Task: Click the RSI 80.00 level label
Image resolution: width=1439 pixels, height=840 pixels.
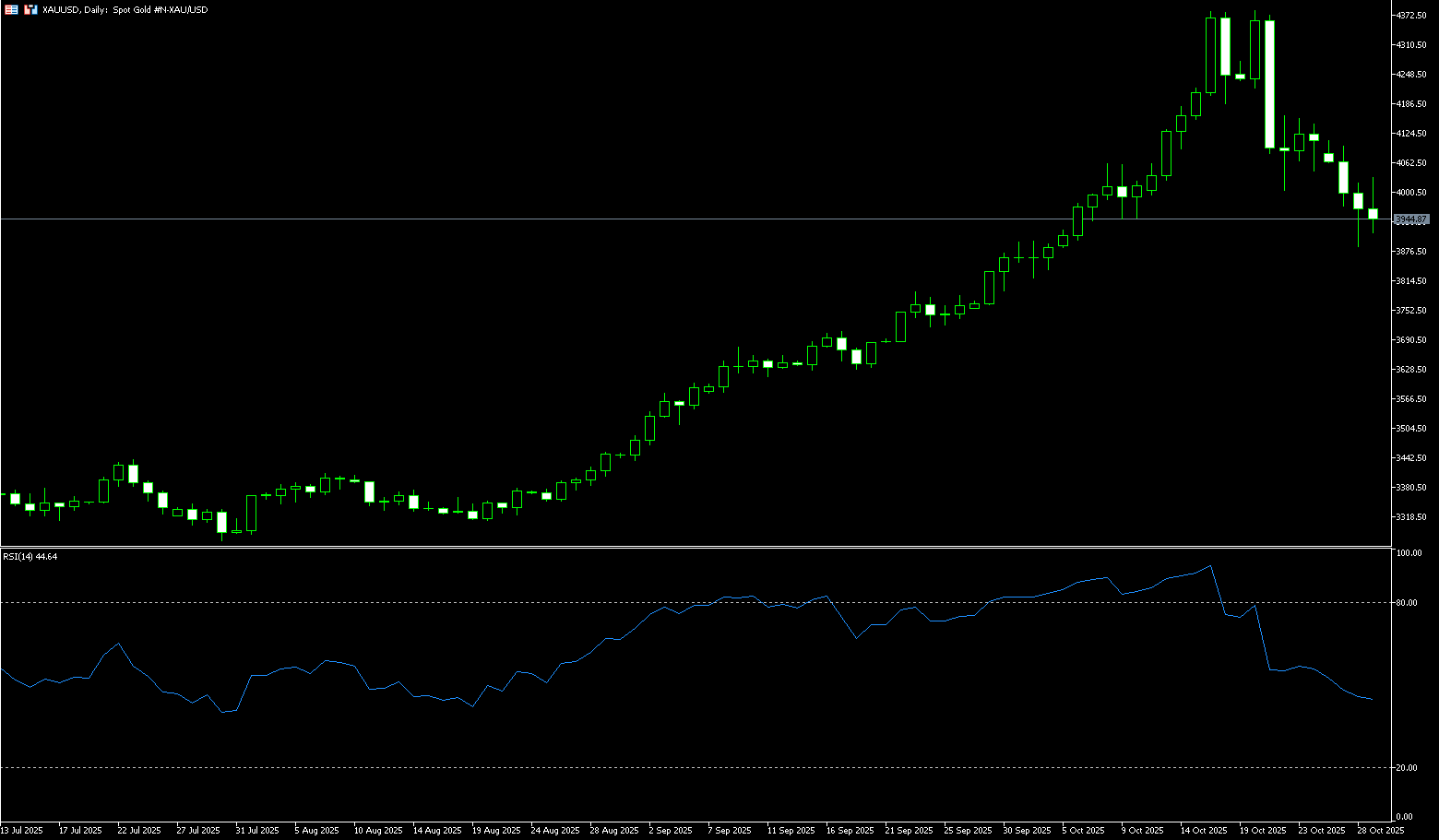Action: pyautogui.click(x=1408, y=603)
